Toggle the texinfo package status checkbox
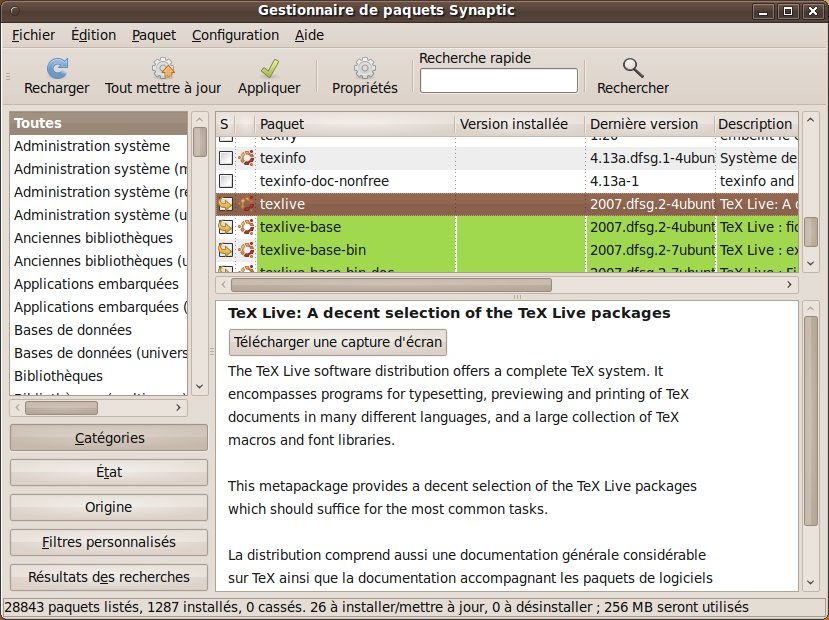 coord(226,158)
